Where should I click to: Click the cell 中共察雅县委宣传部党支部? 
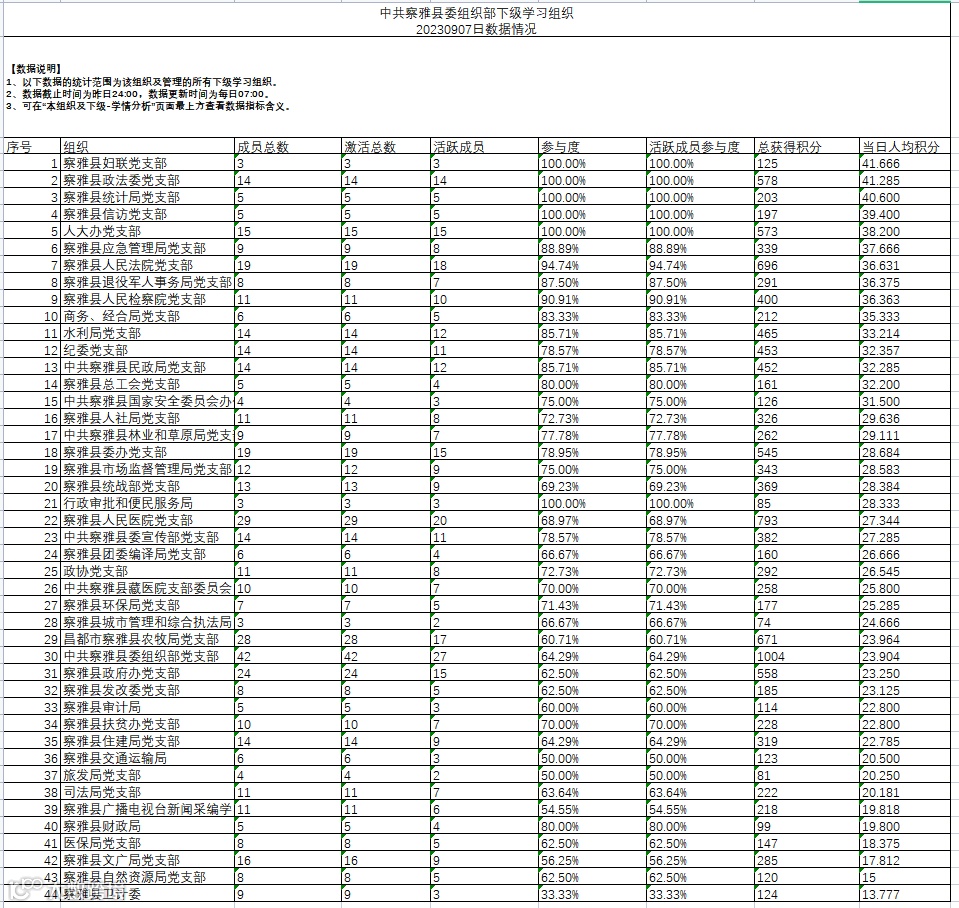pyautogui.click(x=147, y=537)
